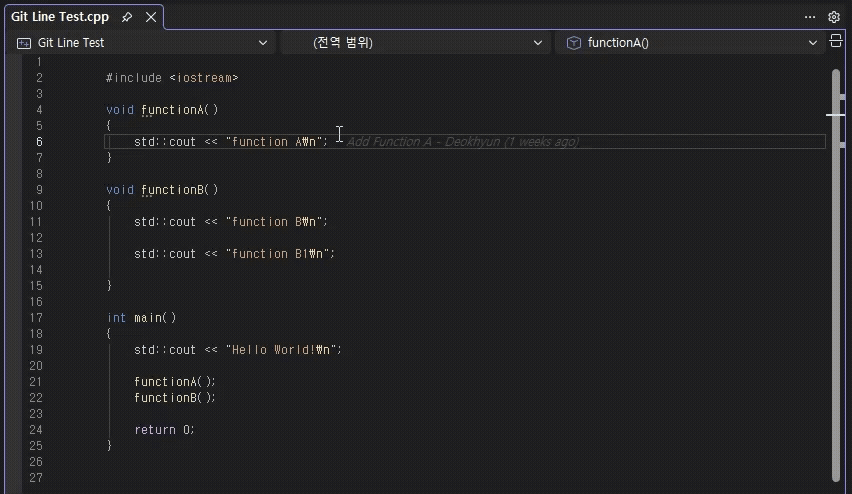Image resolution: width=852 pixels, height=494 pixels.
Task: Click the "function B" cout line on line 11
Action: click(x=231, y=222)
